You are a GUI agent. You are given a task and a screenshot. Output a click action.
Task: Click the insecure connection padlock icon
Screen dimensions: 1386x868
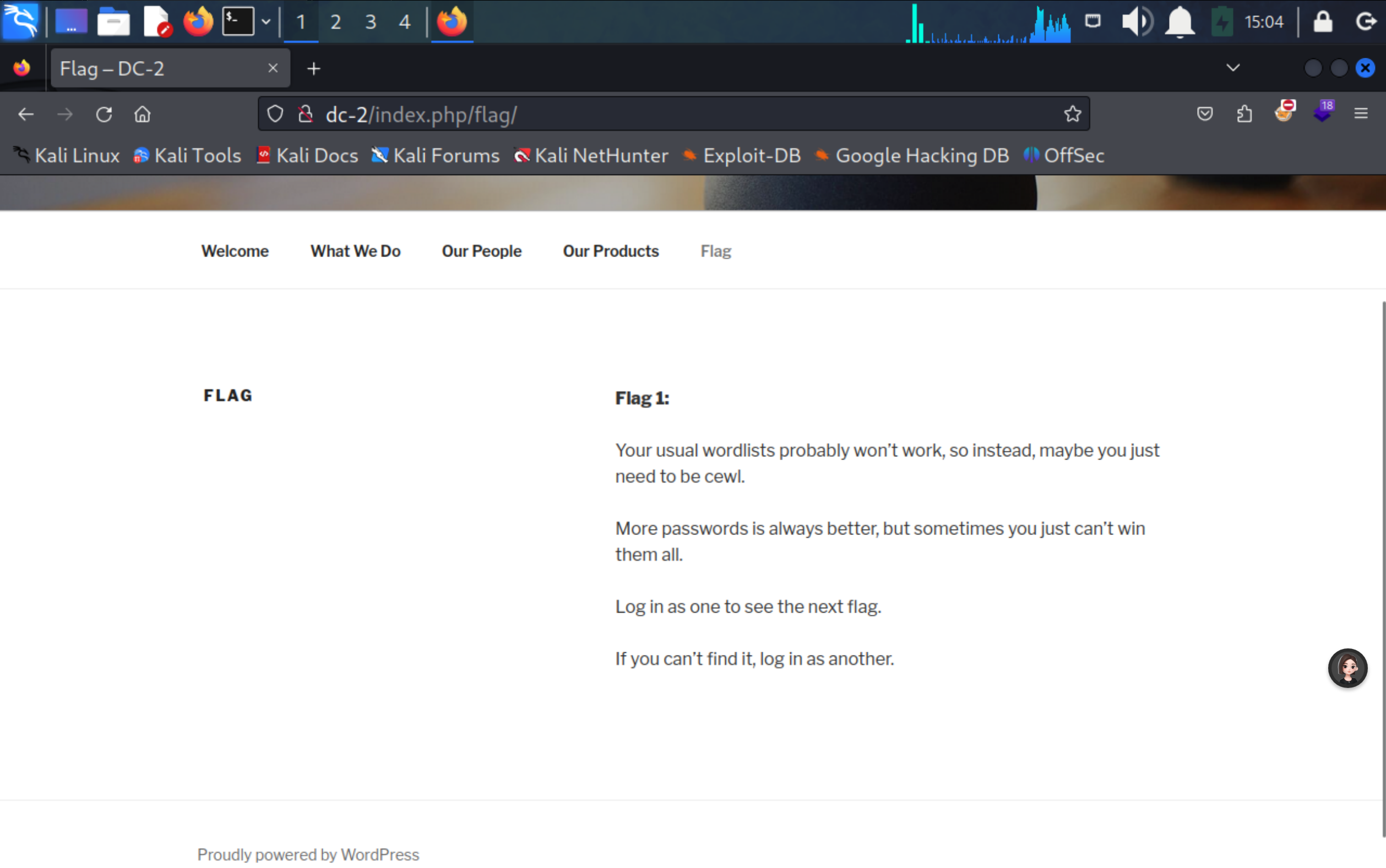pos(306,114)
